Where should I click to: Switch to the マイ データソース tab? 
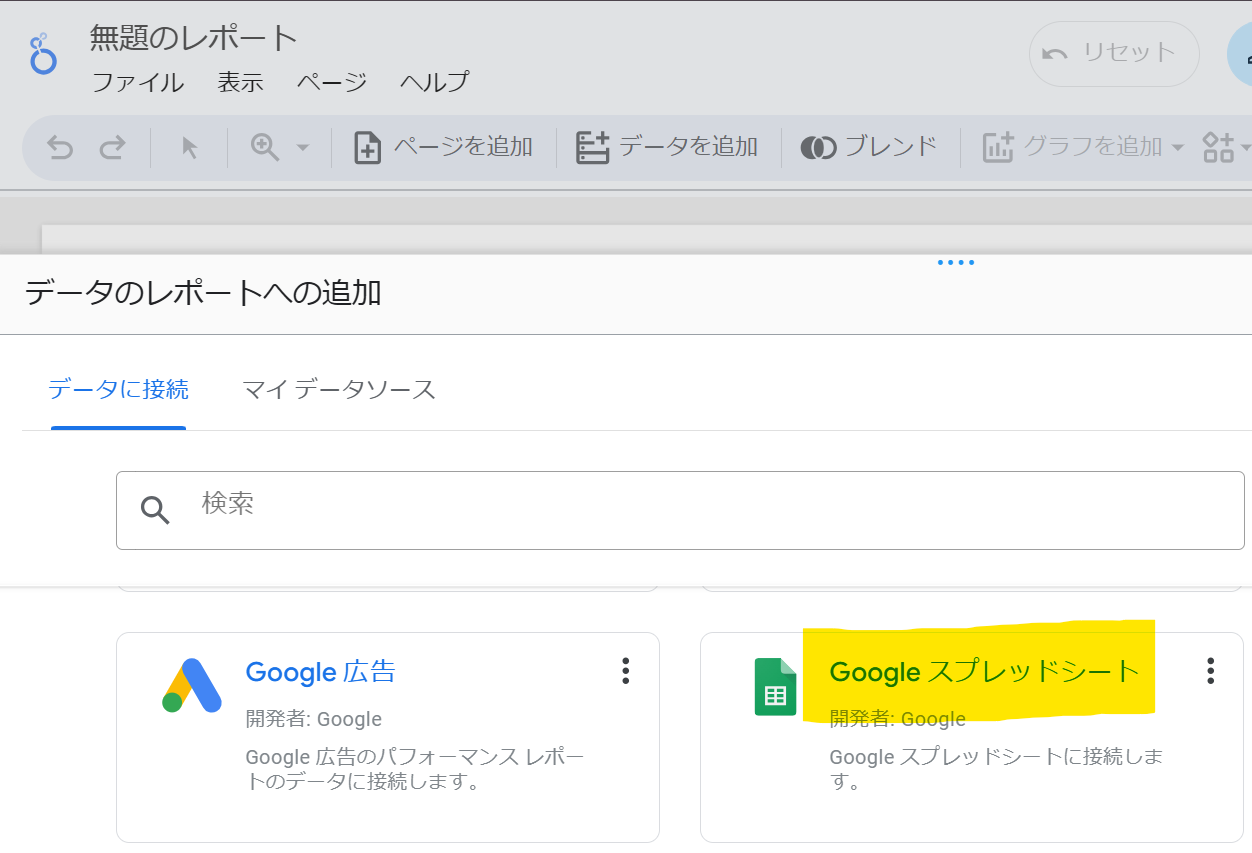[x=339, y=389]
